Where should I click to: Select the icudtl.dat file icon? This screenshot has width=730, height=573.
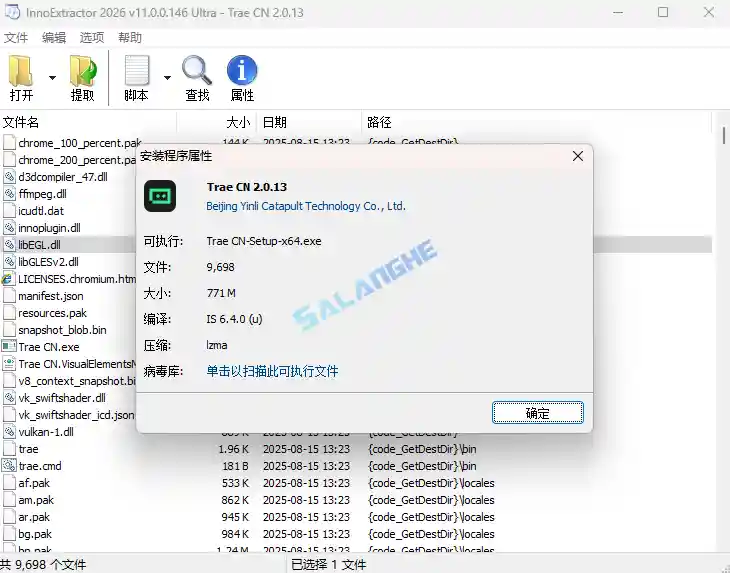(9, 211)
